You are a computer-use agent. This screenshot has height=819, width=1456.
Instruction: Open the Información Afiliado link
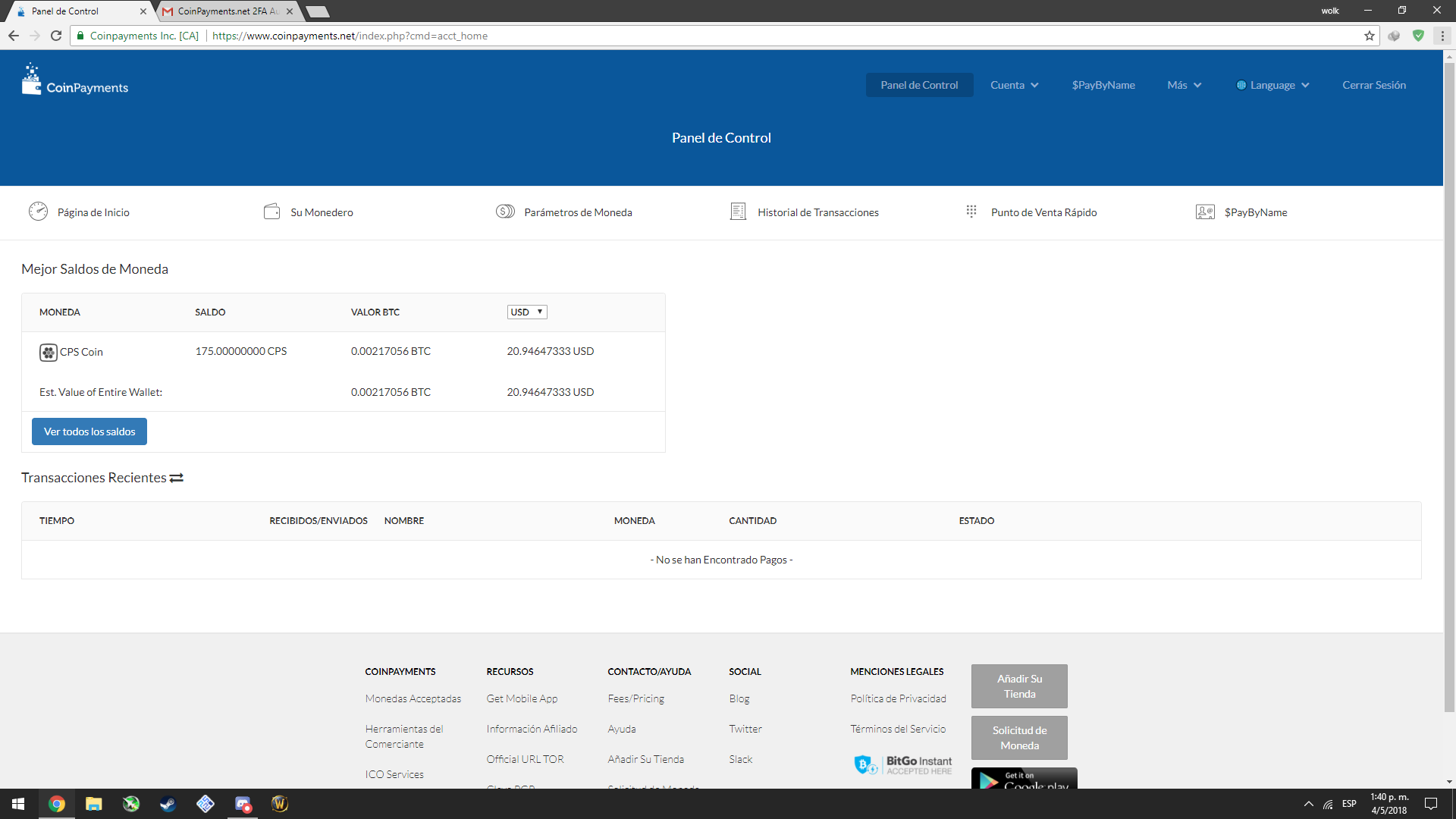532,729
